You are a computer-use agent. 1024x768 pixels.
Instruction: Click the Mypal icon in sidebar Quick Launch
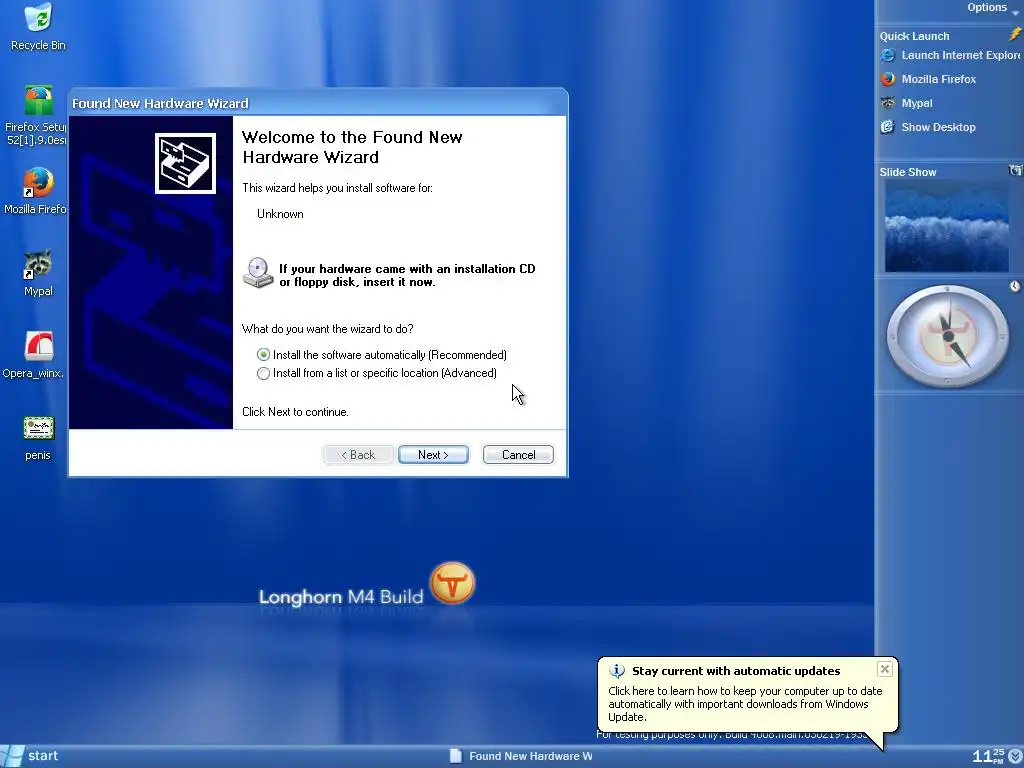tap(888, 103)
